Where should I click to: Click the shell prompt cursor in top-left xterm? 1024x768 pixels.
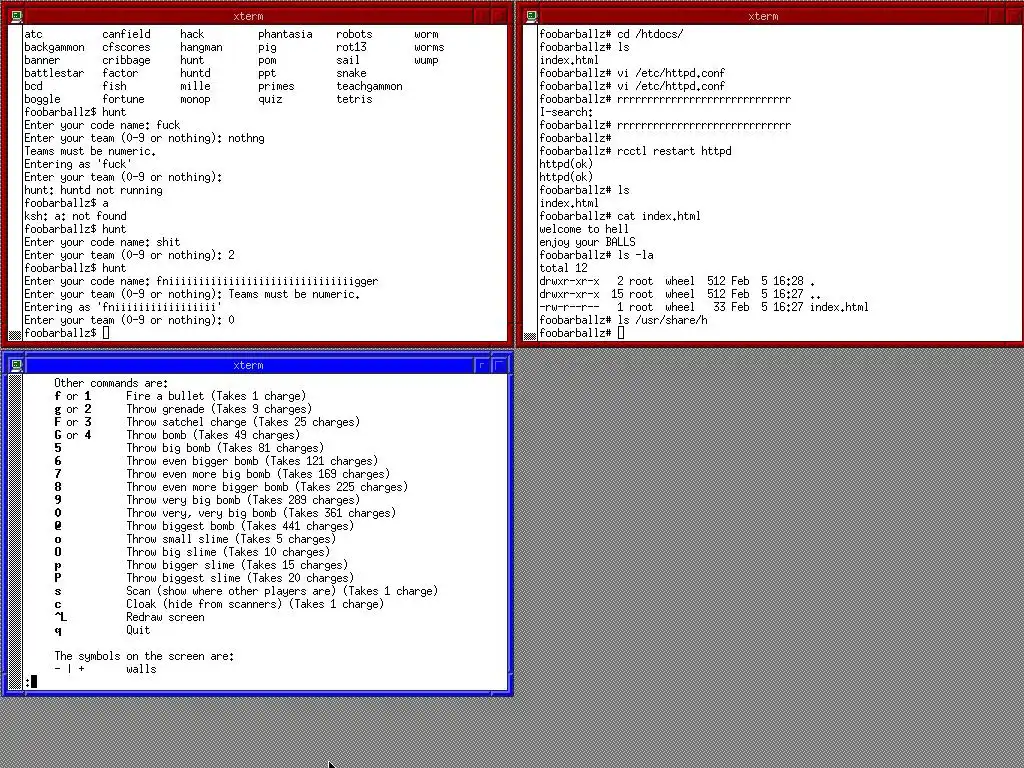pos(106,333)
